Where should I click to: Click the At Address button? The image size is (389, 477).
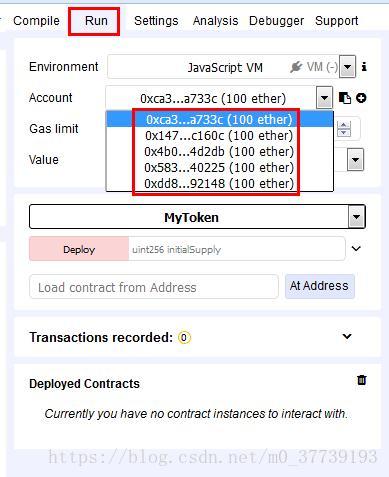click(x=319, y=286)
